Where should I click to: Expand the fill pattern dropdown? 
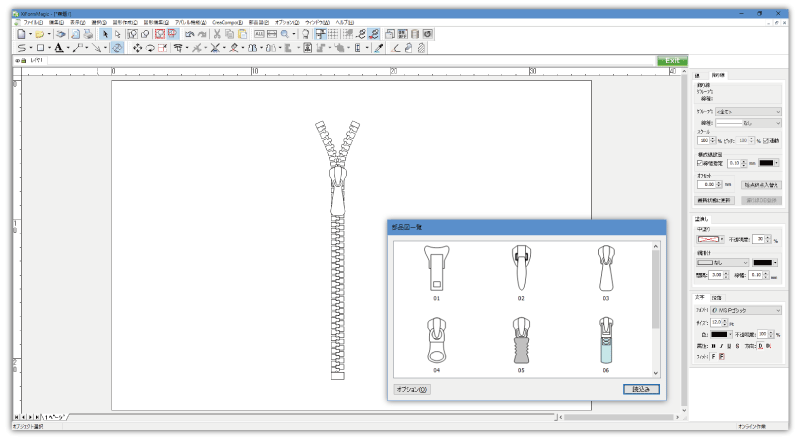click(x=720, y=239)
